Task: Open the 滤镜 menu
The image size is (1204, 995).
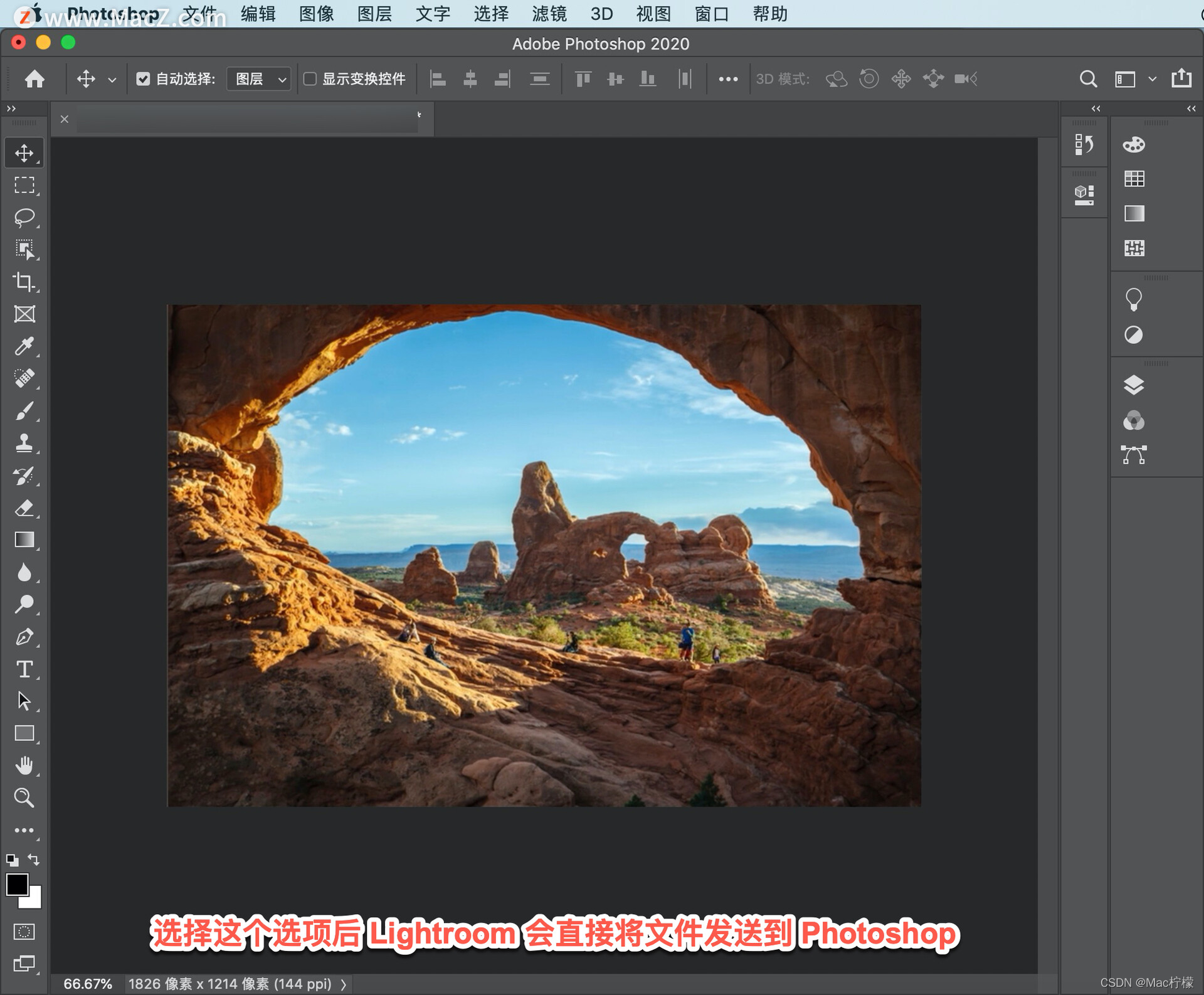Action: point(549,14)
